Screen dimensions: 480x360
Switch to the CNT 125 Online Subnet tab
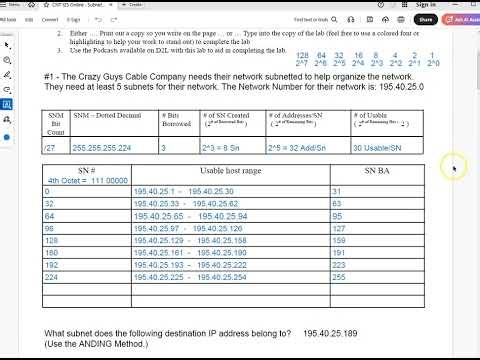tap(78, 5)
